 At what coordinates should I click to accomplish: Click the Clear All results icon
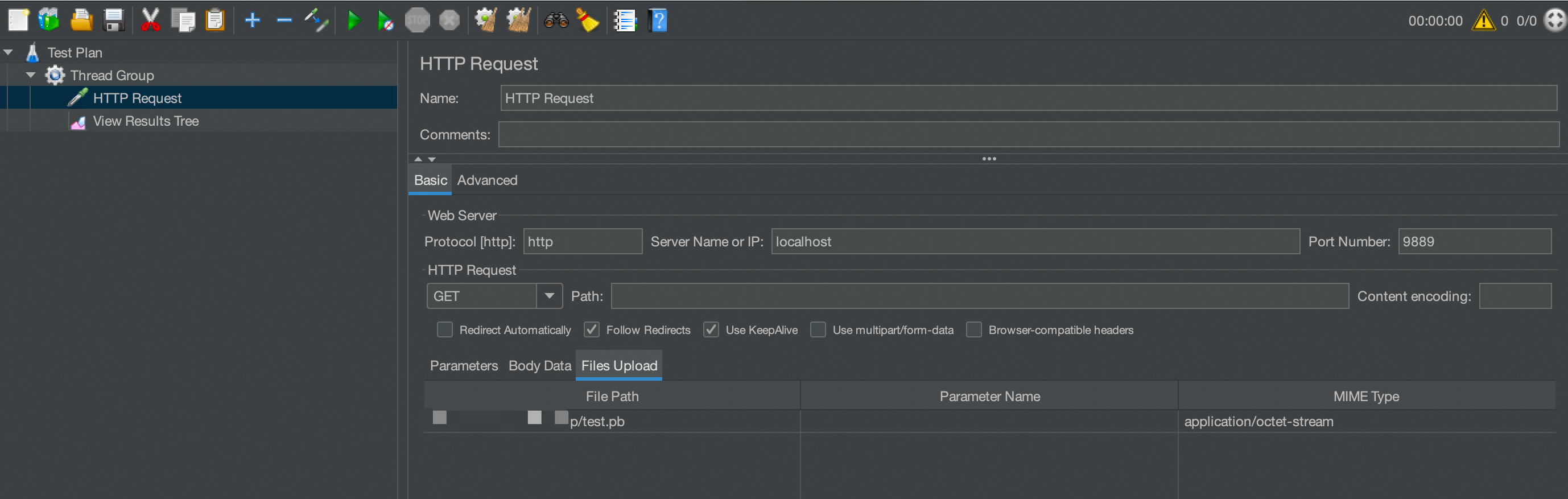[x=519, y=20]
